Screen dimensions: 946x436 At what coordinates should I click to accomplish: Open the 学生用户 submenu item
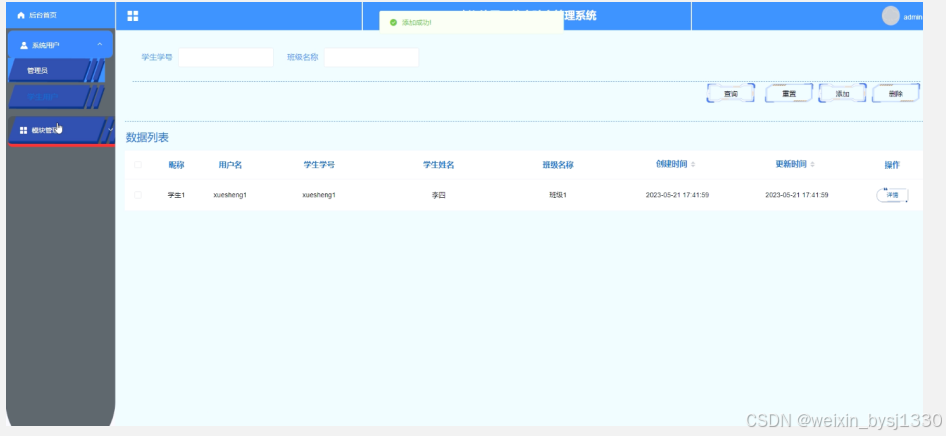click(56, 96)
